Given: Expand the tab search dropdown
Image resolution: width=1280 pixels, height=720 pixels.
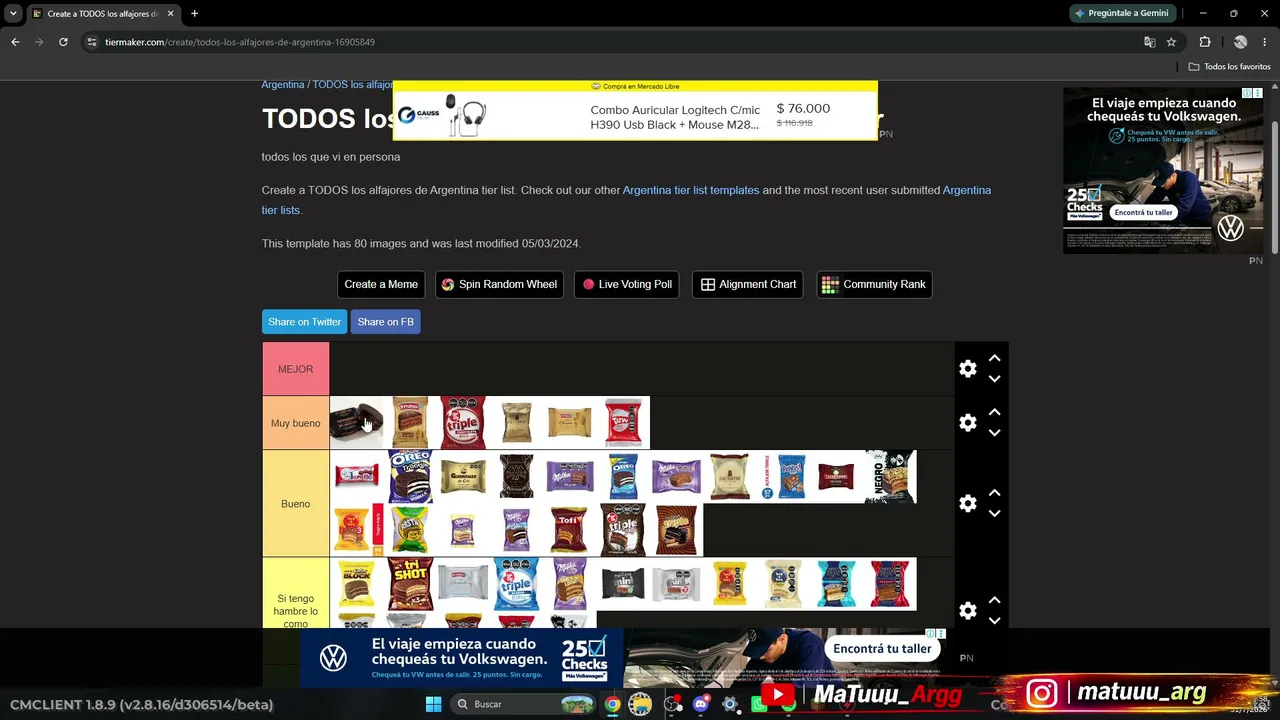Looking at the screenshot, I should point(13,14).
